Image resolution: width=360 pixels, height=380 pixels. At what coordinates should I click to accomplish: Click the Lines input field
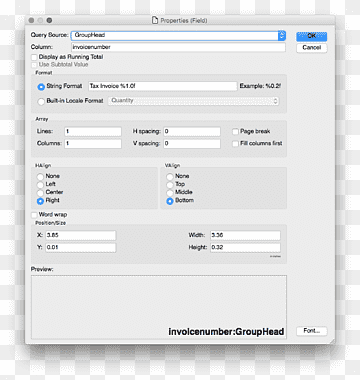pos(93,132)
